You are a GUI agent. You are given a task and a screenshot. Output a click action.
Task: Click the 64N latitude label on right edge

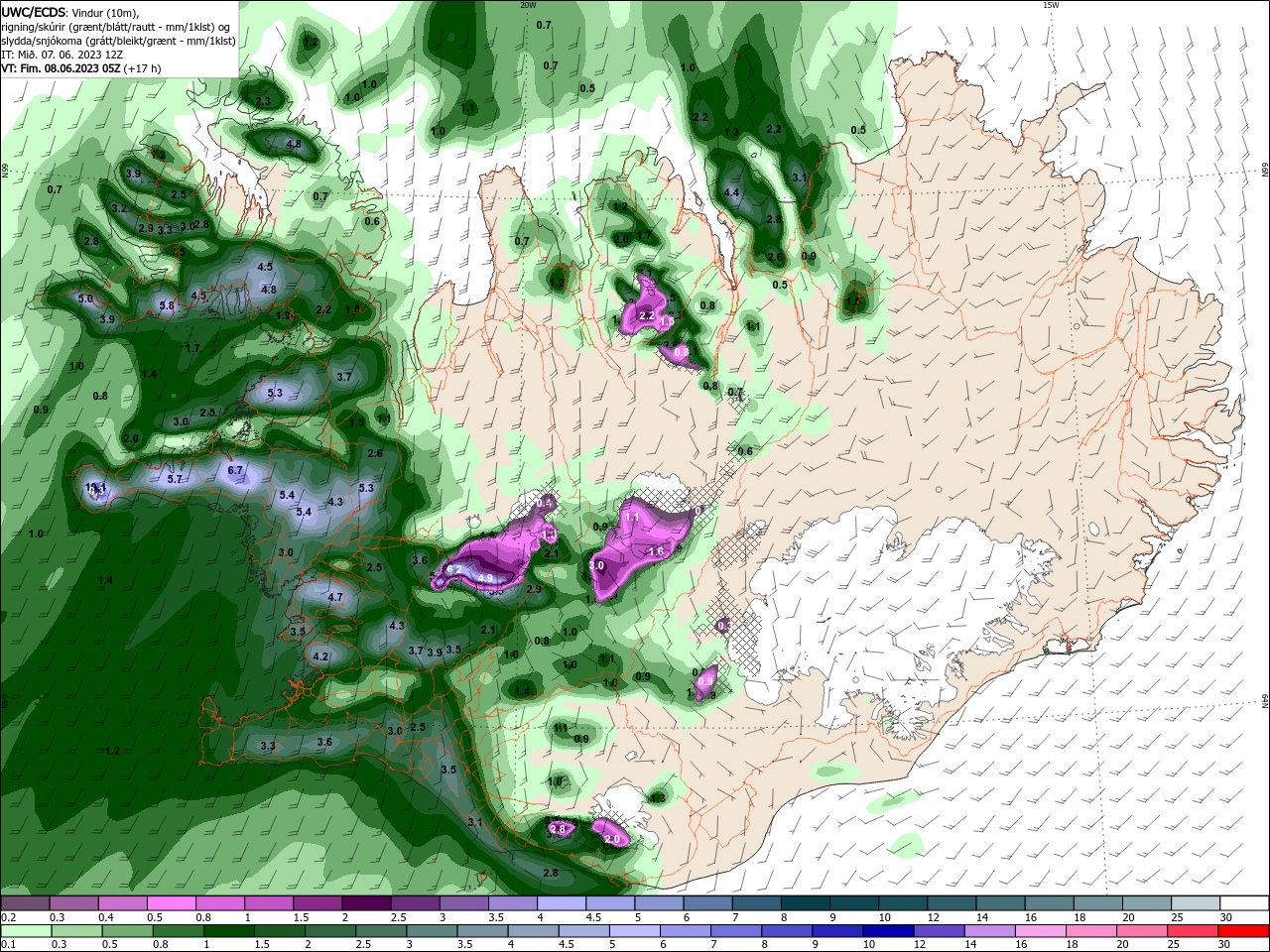click(1265, 701)
